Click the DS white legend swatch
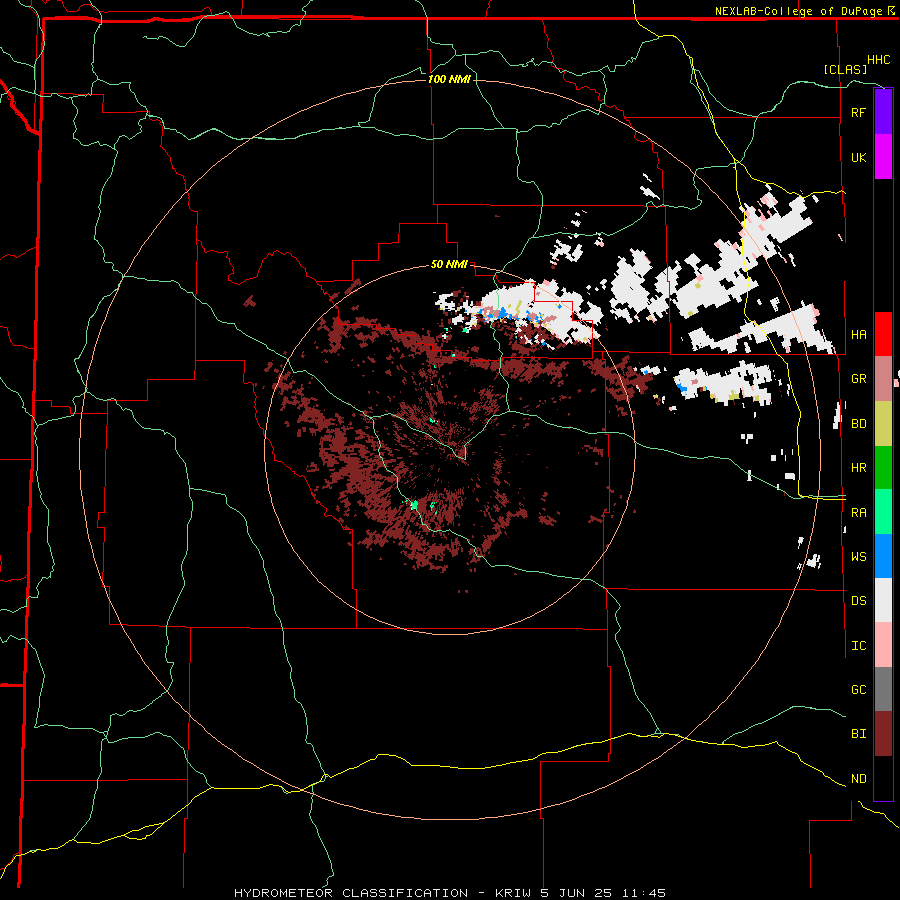 tap(883, 600)
